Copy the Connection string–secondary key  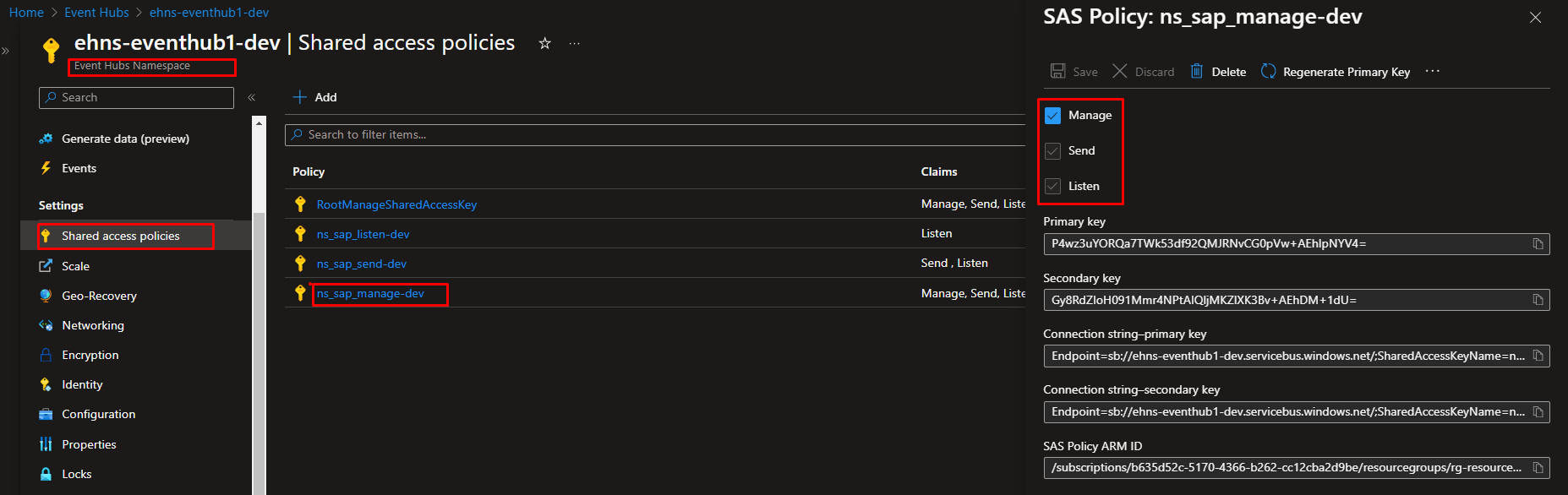[1538, 412]
